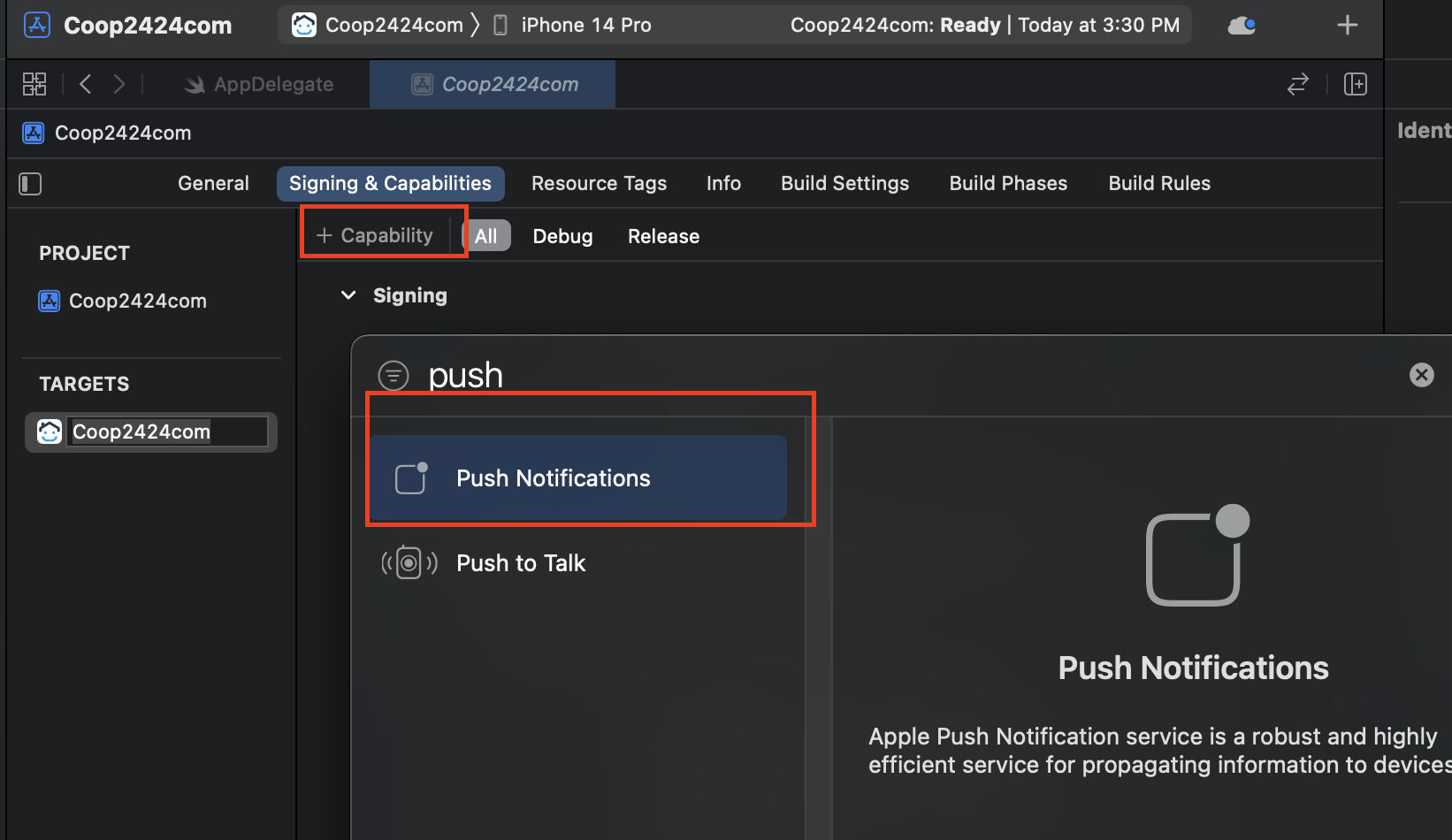Open the Build Phases tab
This screenshot has height=840, width=1452.
pyautogui.click(x=1008, y=183)
